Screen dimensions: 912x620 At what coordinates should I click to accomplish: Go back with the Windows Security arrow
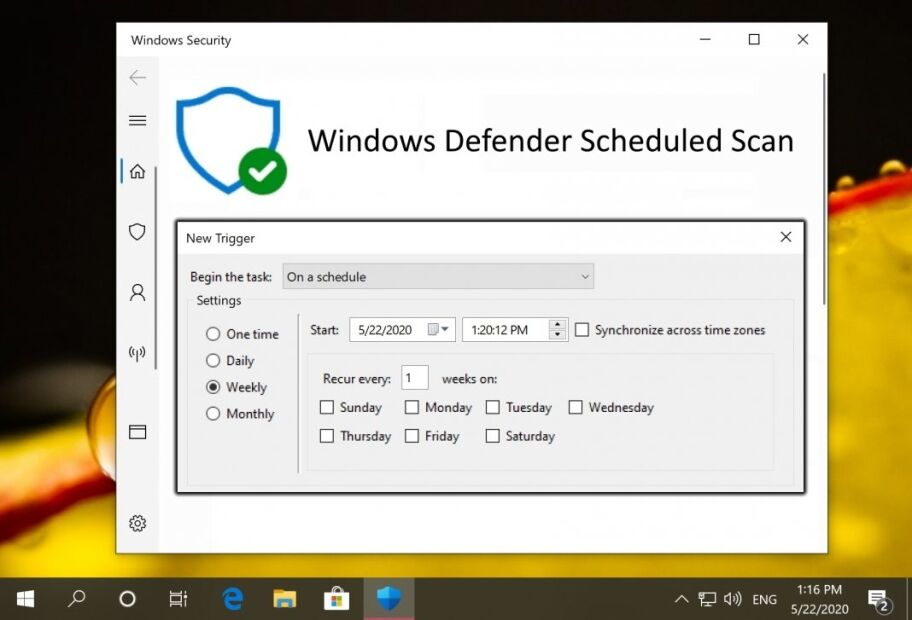pos(138,77)
